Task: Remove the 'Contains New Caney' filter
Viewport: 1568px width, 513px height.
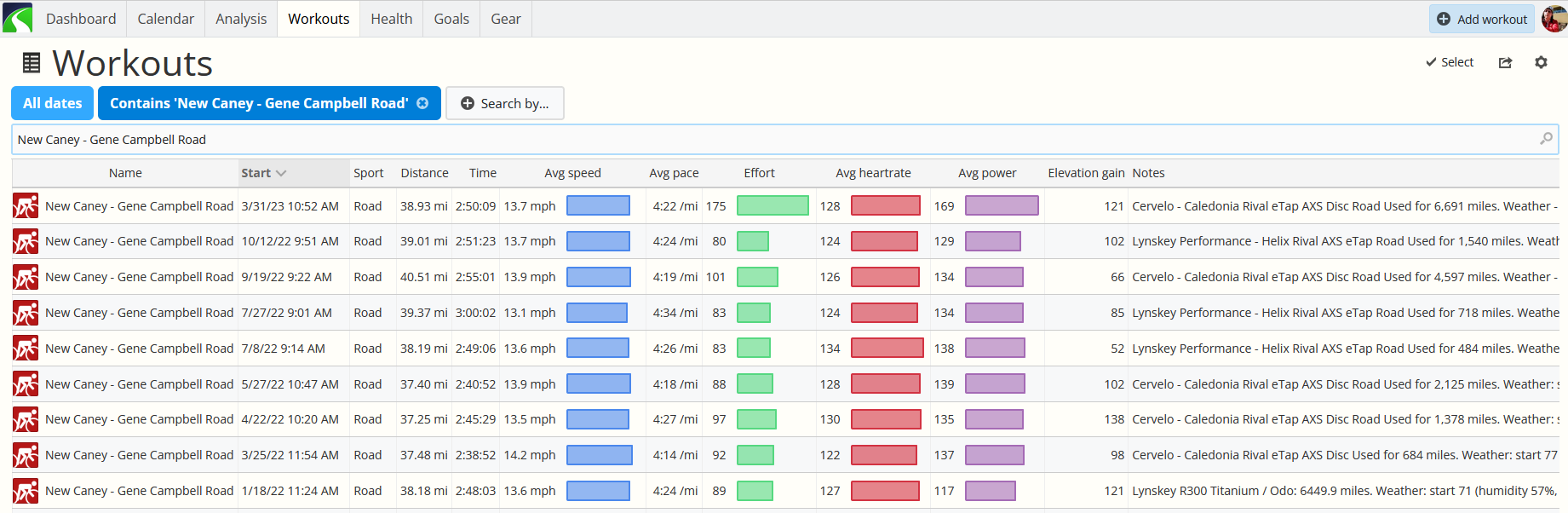Action: 422,103
